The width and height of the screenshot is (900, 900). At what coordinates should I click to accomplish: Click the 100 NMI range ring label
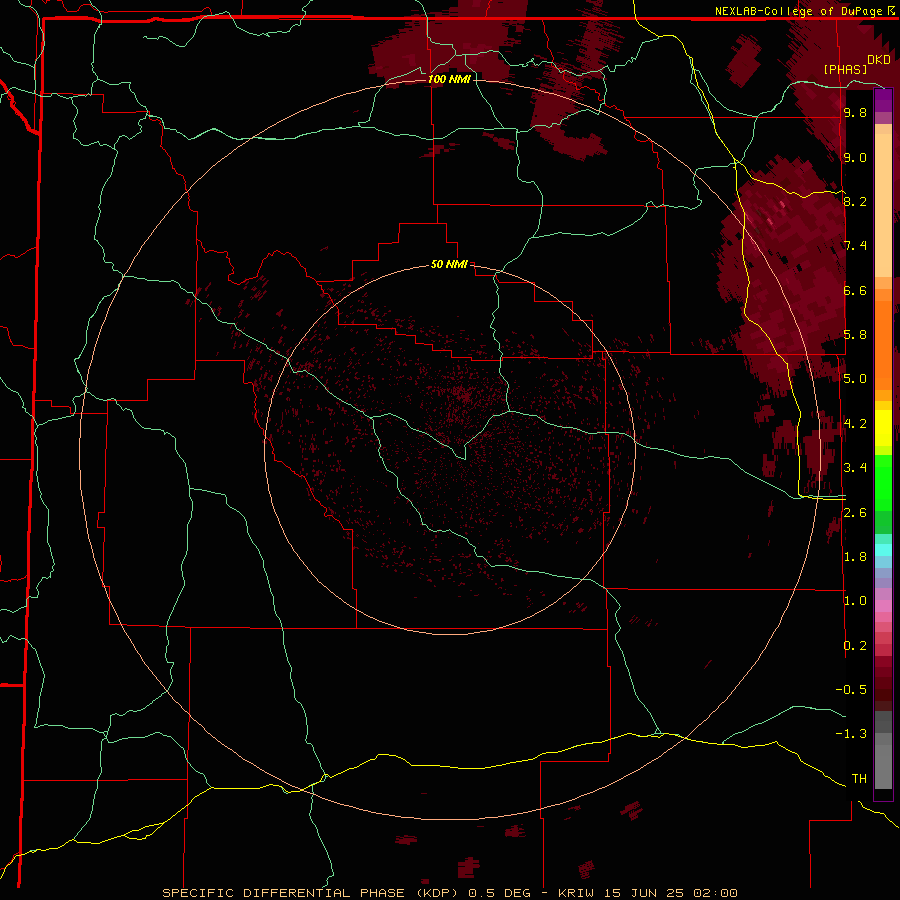coord(449,79)
